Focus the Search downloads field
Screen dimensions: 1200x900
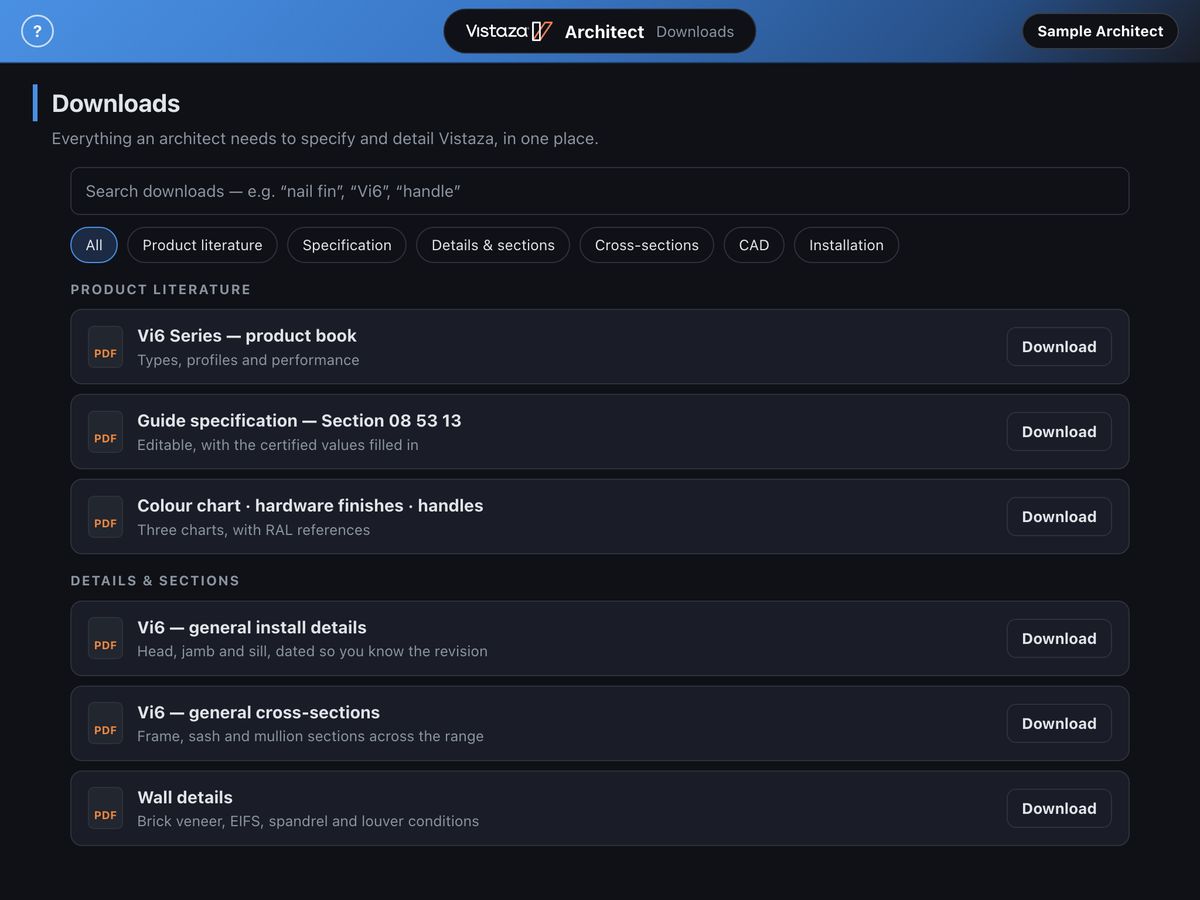click(x=600, y=191)
